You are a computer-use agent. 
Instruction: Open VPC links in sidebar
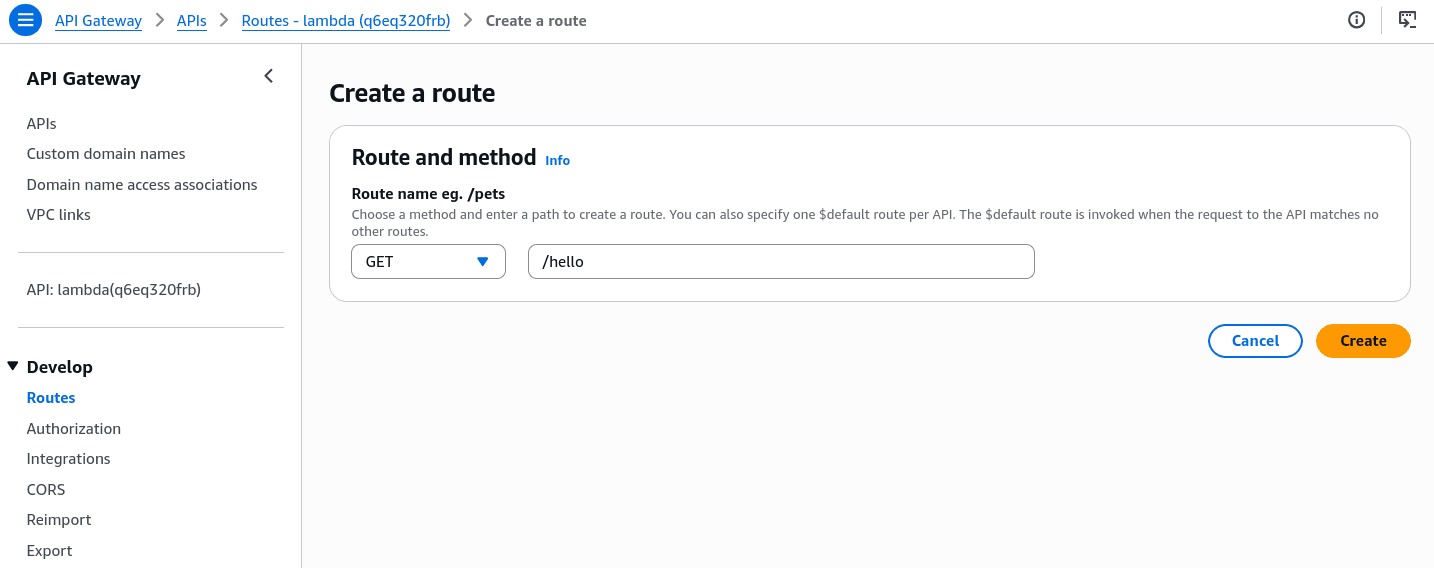point(59,215)
